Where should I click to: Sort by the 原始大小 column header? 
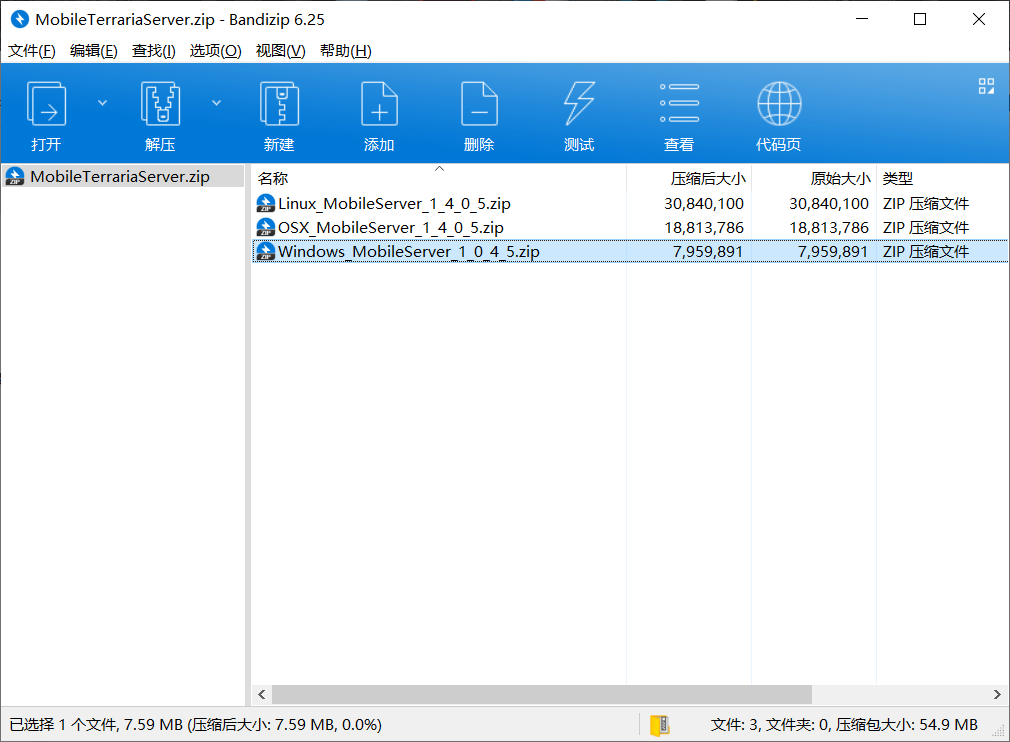(x=814, y=178)
